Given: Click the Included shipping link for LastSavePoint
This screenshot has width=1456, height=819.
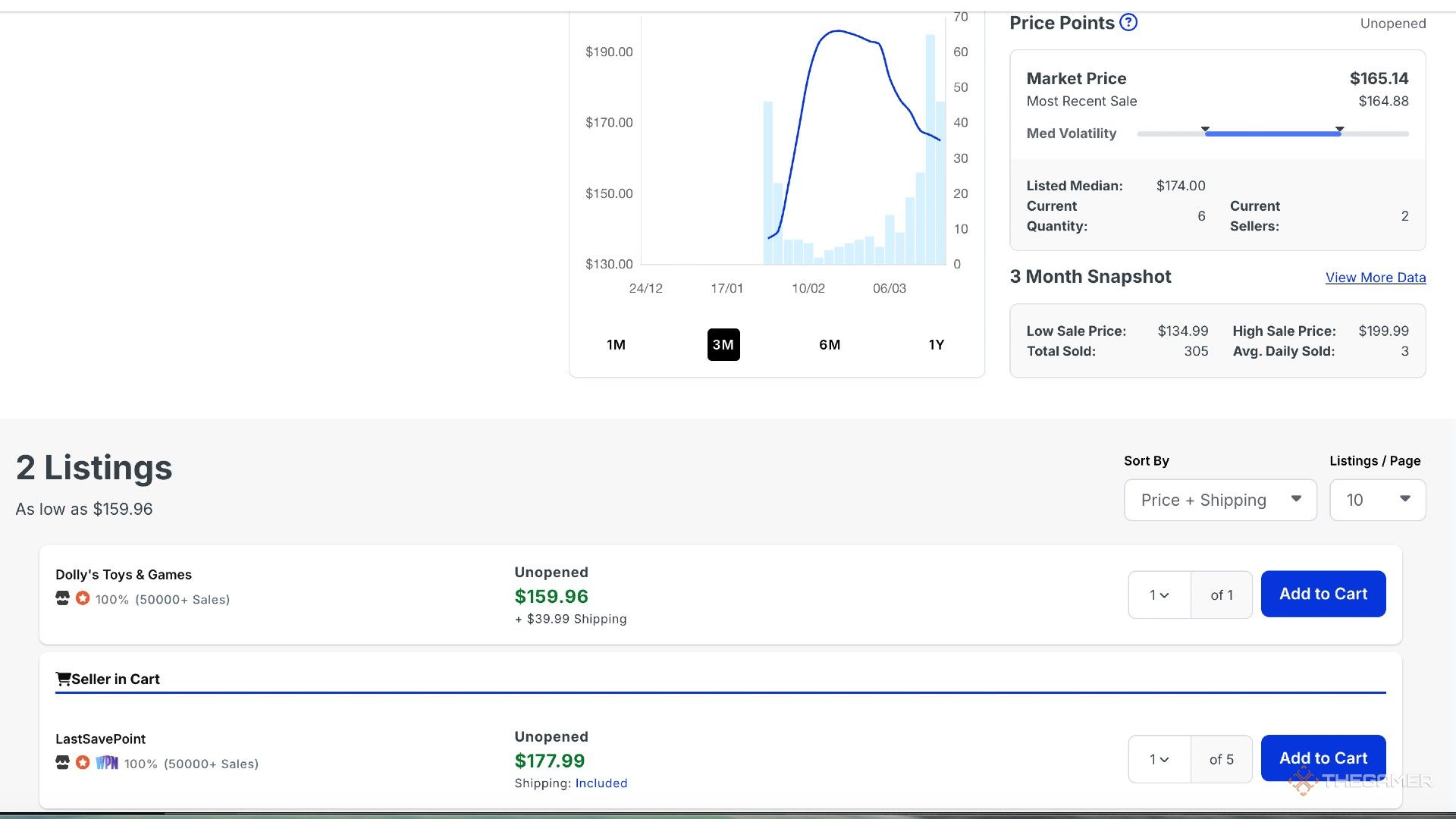Looking at the screenshot, I should click(601, 783).
